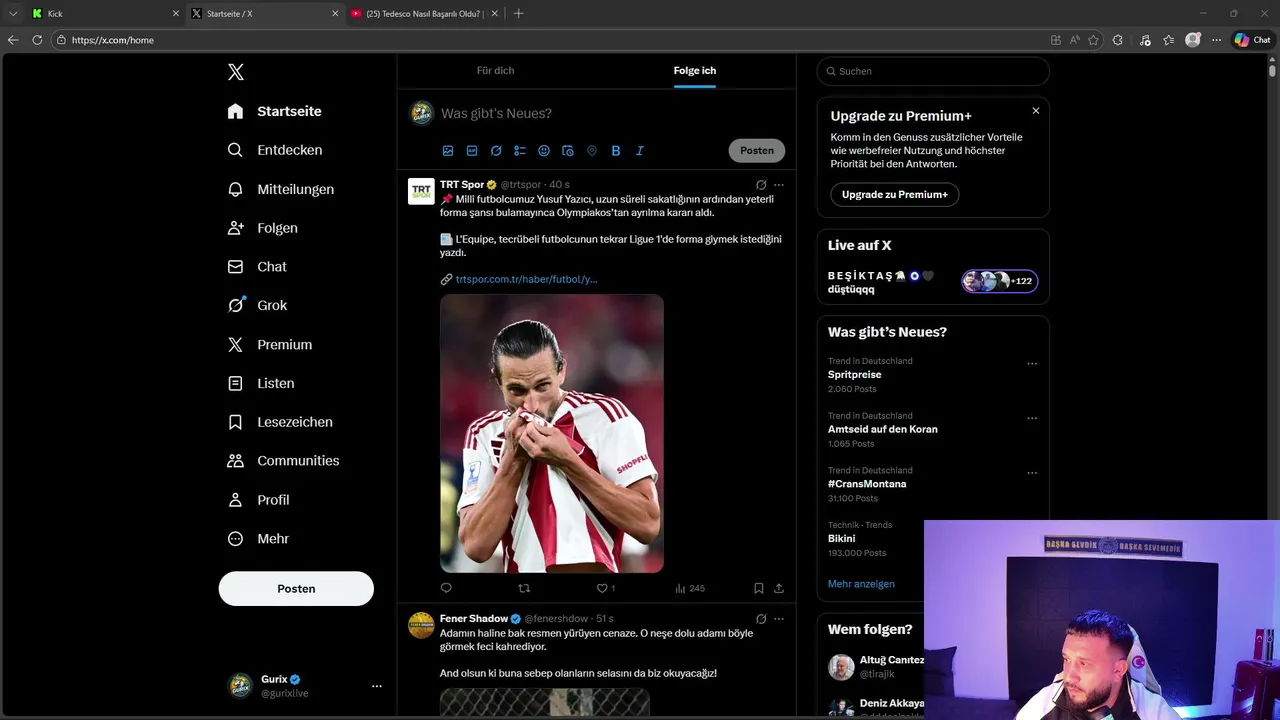1280x720 pixels.
Task: Open the Premium page in sidebar
Action: (x=270, y=344)
